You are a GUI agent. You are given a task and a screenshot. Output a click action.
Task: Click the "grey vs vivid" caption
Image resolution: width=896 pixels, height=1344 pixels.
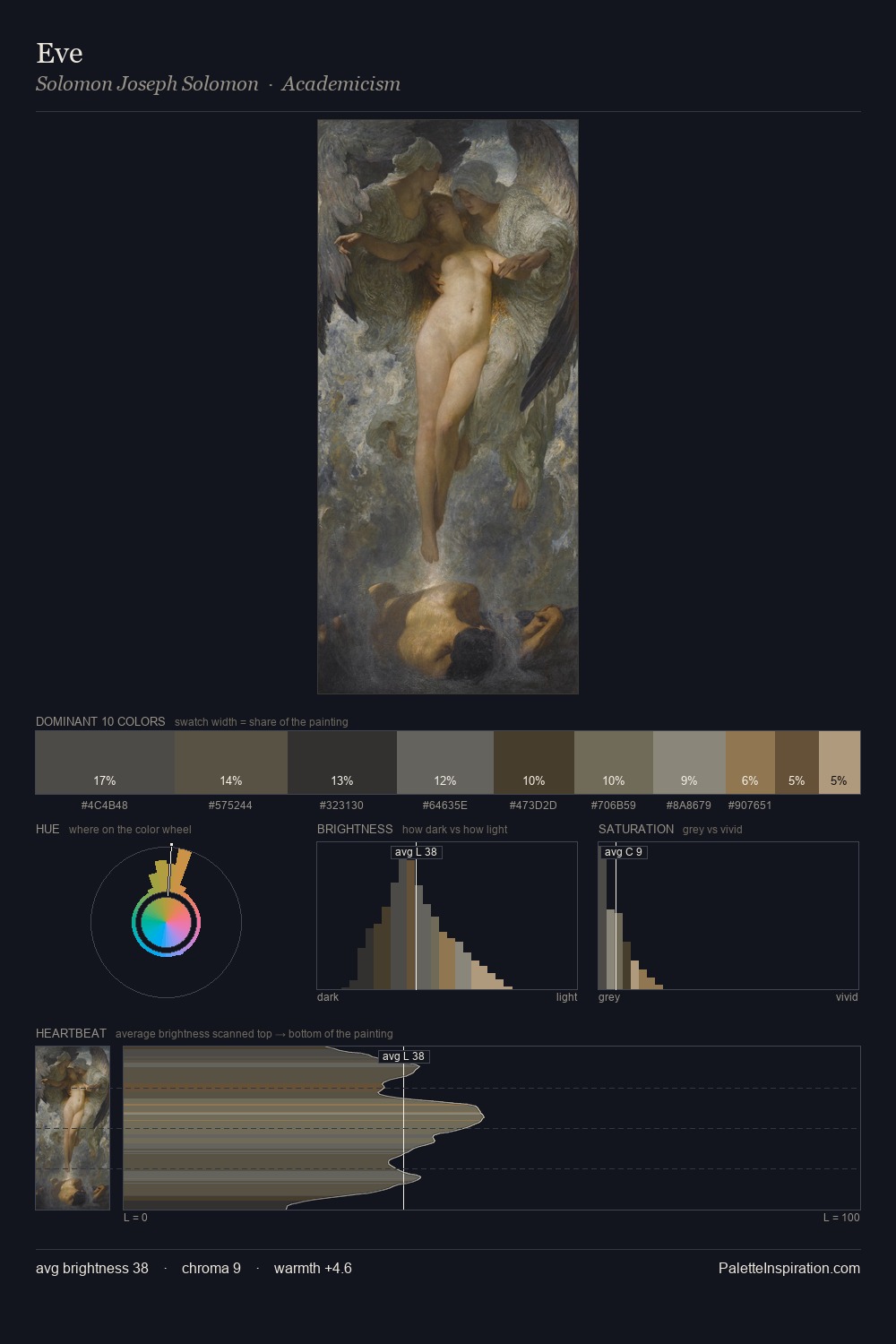pos(712,830)
